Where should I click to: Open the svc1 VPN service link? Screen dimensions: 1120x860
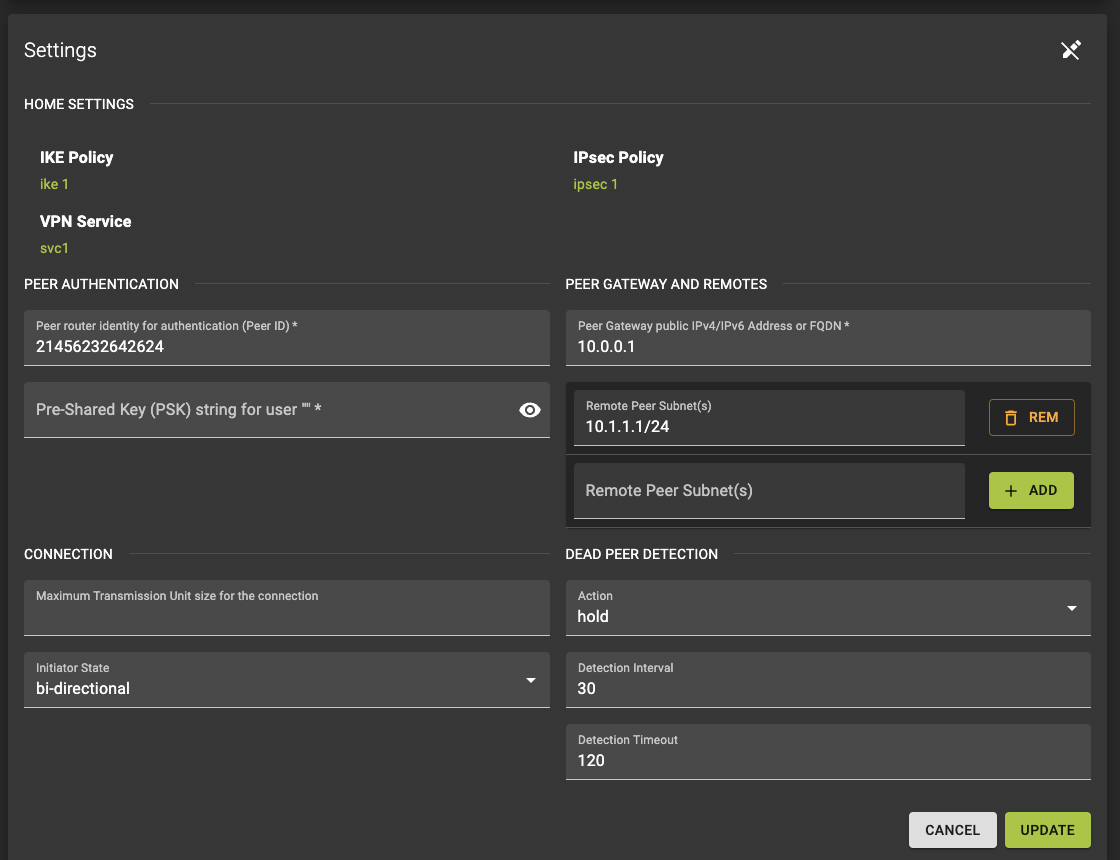point(54,249)
